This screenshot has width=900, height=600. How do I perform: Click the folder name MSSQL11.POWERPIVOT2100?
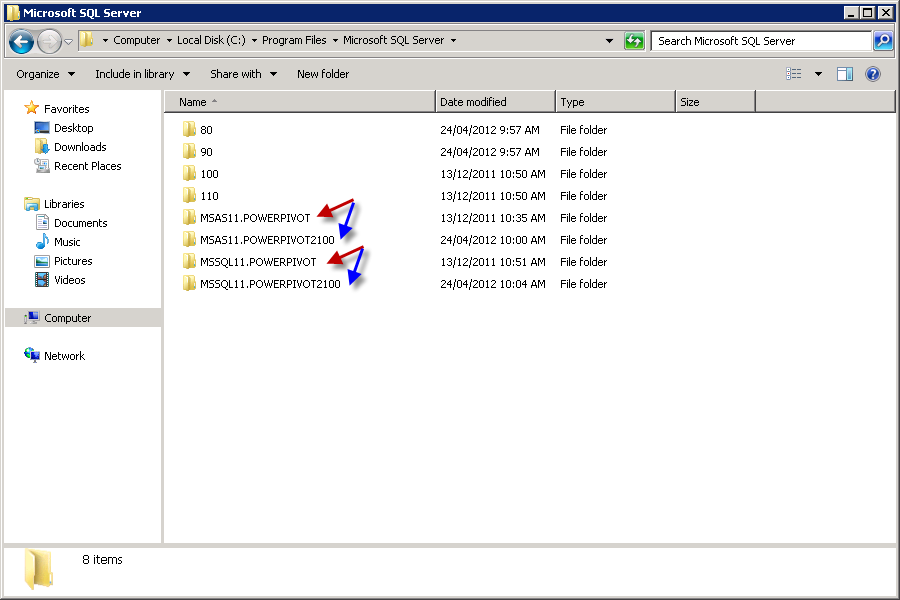(x=270, y=284)
